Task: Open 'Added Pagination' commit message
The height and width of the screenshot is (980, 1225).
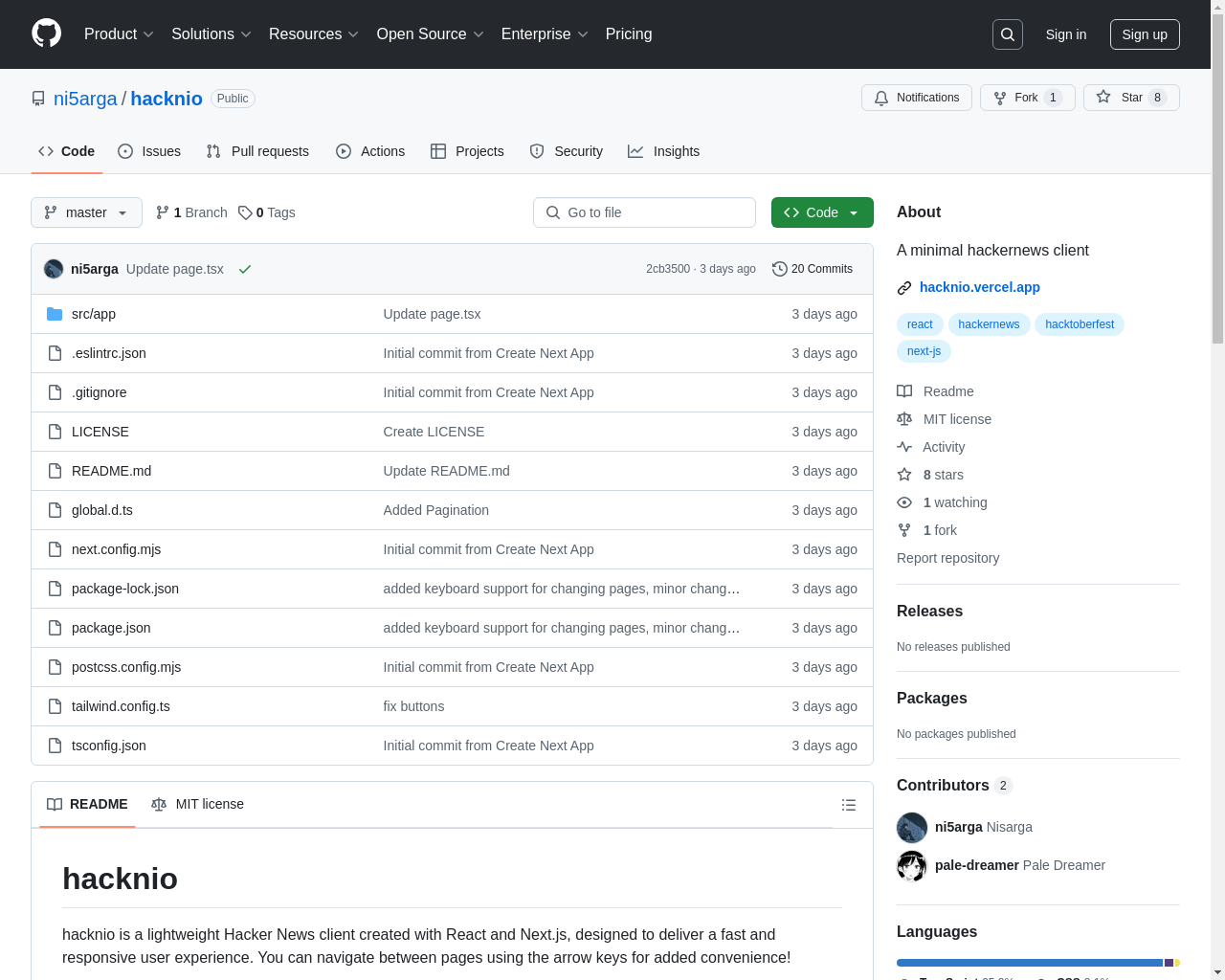Action: tap(436, 510)
